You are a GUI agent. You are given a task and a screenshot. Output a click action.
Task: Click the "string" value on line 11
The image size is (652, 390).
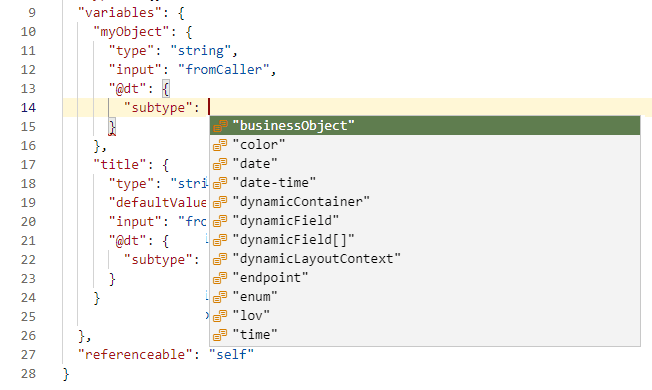click(x=200, y=51)
